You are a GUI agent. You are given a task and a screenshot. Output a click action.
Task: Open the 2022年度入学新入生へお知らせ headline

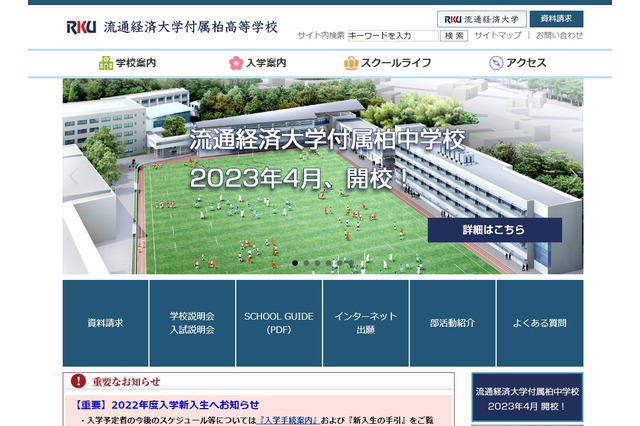pos(167,405)
